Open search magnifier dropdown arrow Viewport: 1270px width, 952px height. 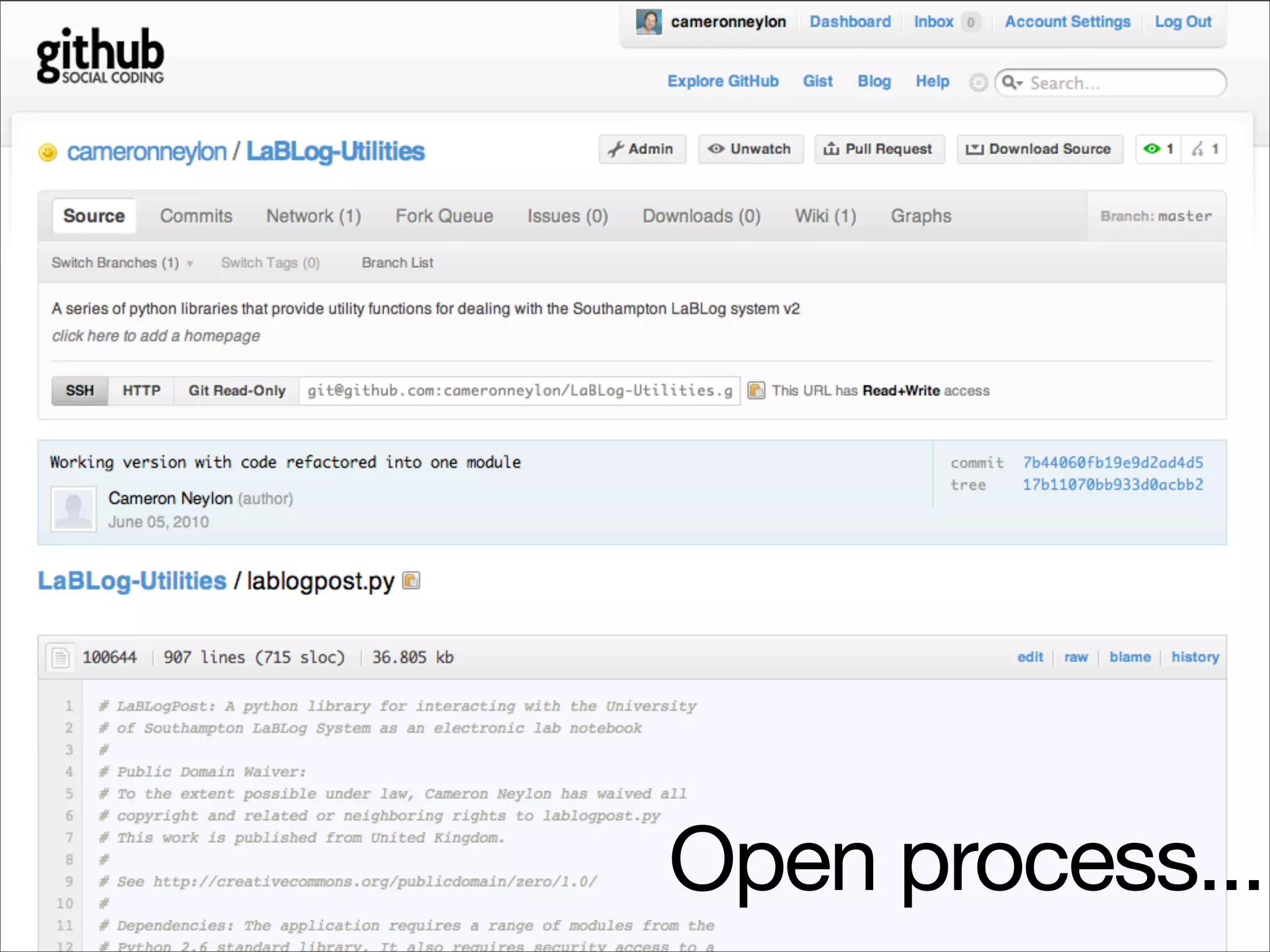1013,82
